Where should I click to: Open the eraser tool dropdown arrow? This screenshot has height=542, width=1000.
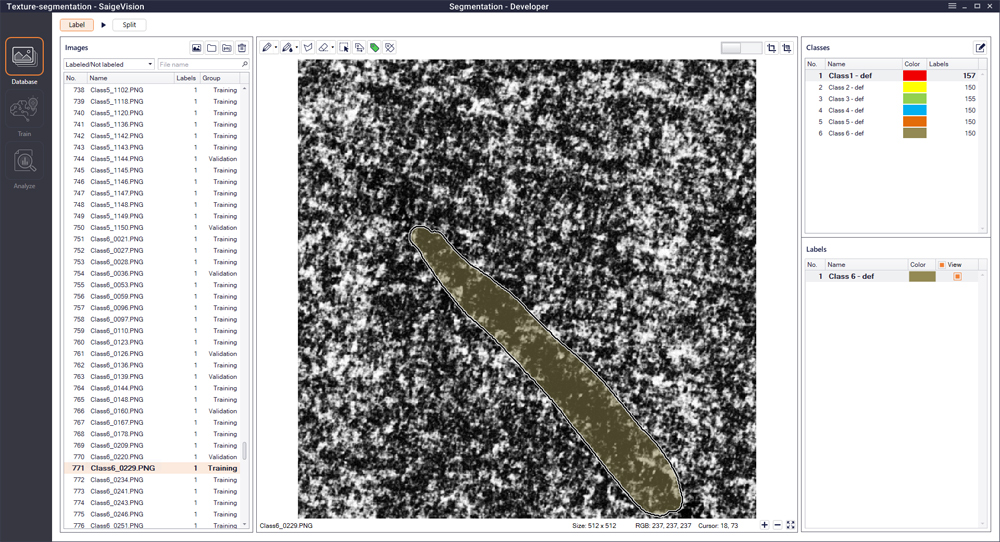332,48
